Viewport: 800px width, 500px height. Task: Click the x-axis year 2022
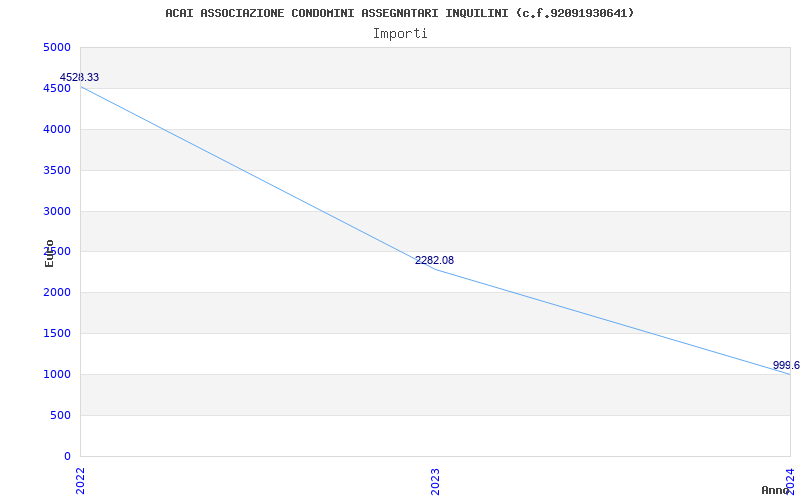tap(80, 481)
